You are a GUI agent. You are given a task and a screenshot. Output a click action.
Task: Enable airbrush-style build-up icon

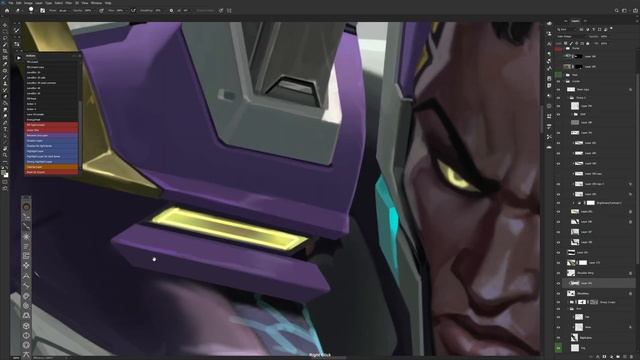pos(133,10)
